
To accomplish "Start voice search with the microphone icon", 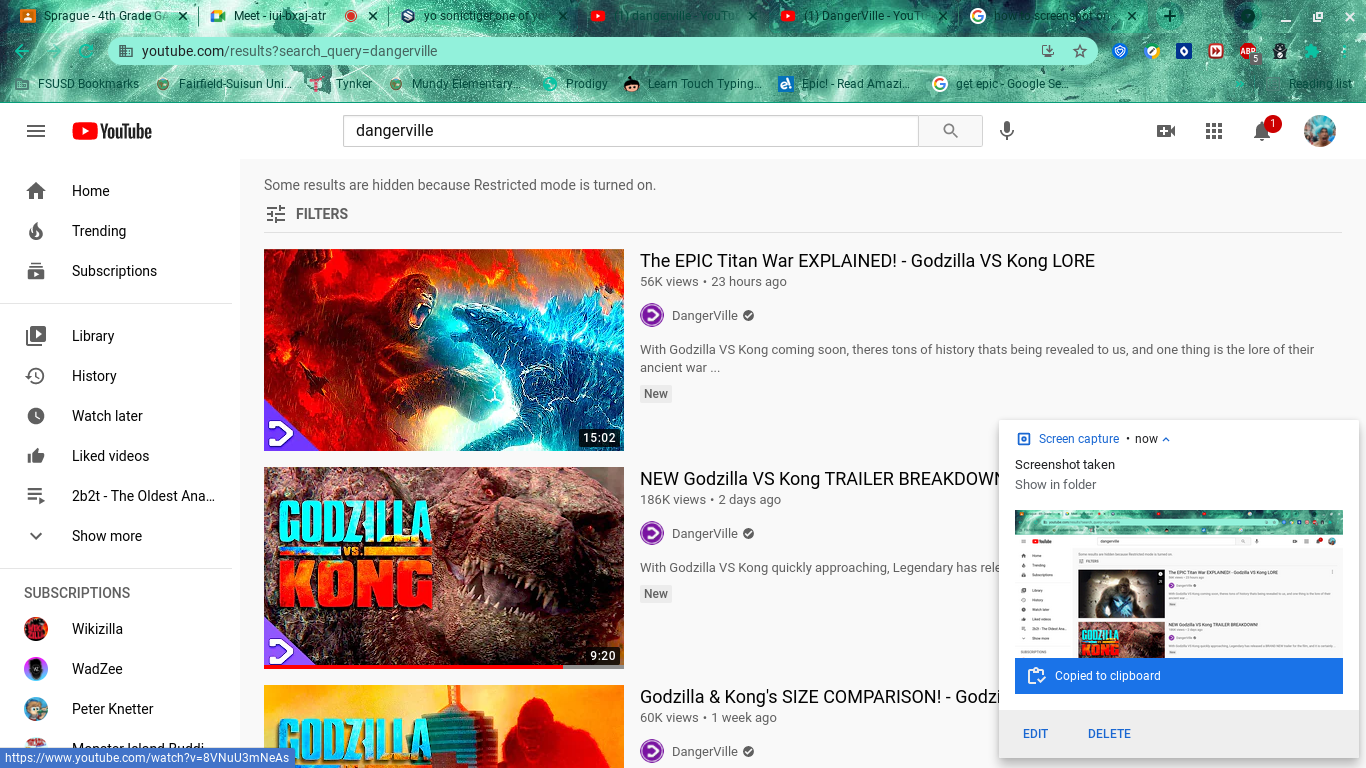I will click(1007, 131).
